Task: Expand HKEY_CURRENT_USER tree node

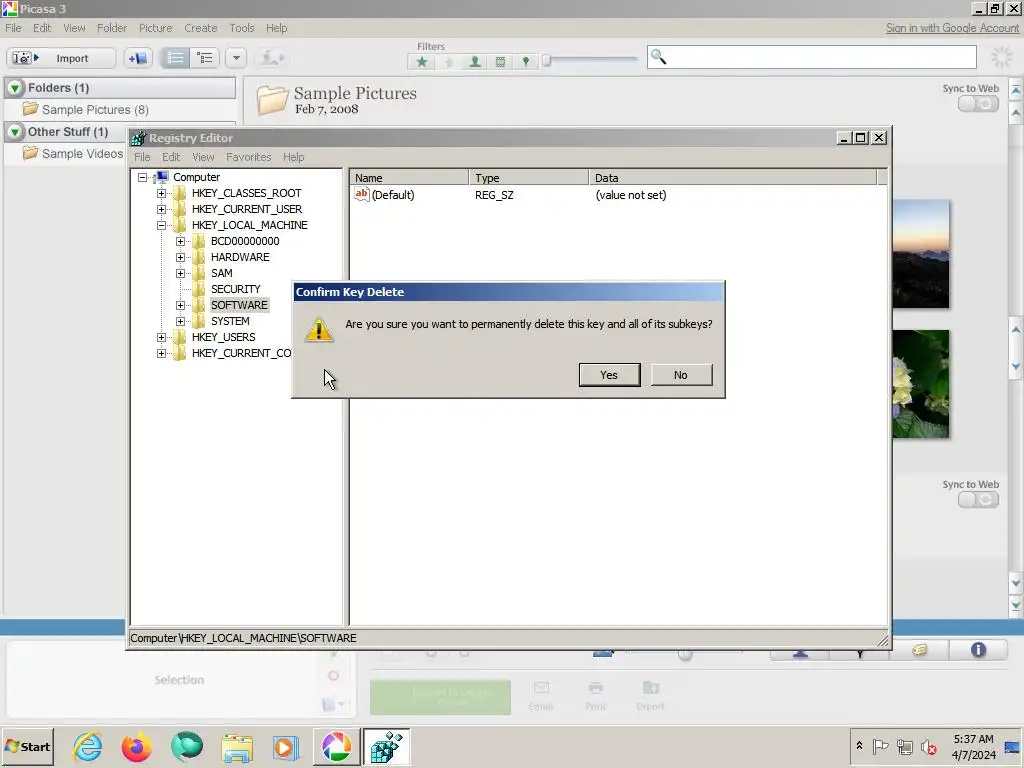Action: tap(161, 210)
